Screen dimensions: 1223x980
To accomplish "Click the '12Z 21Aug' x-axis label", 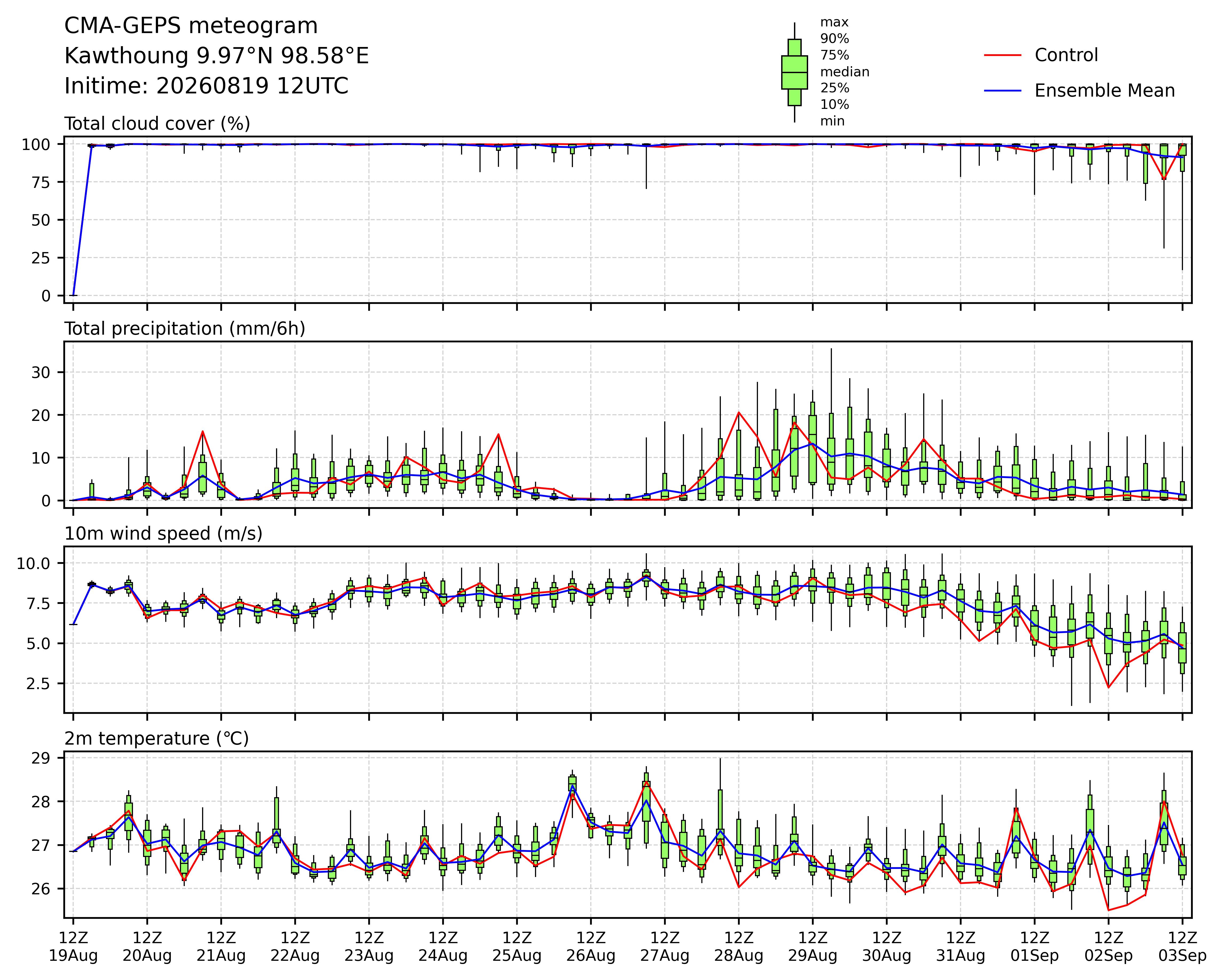I will pos(221,947).
